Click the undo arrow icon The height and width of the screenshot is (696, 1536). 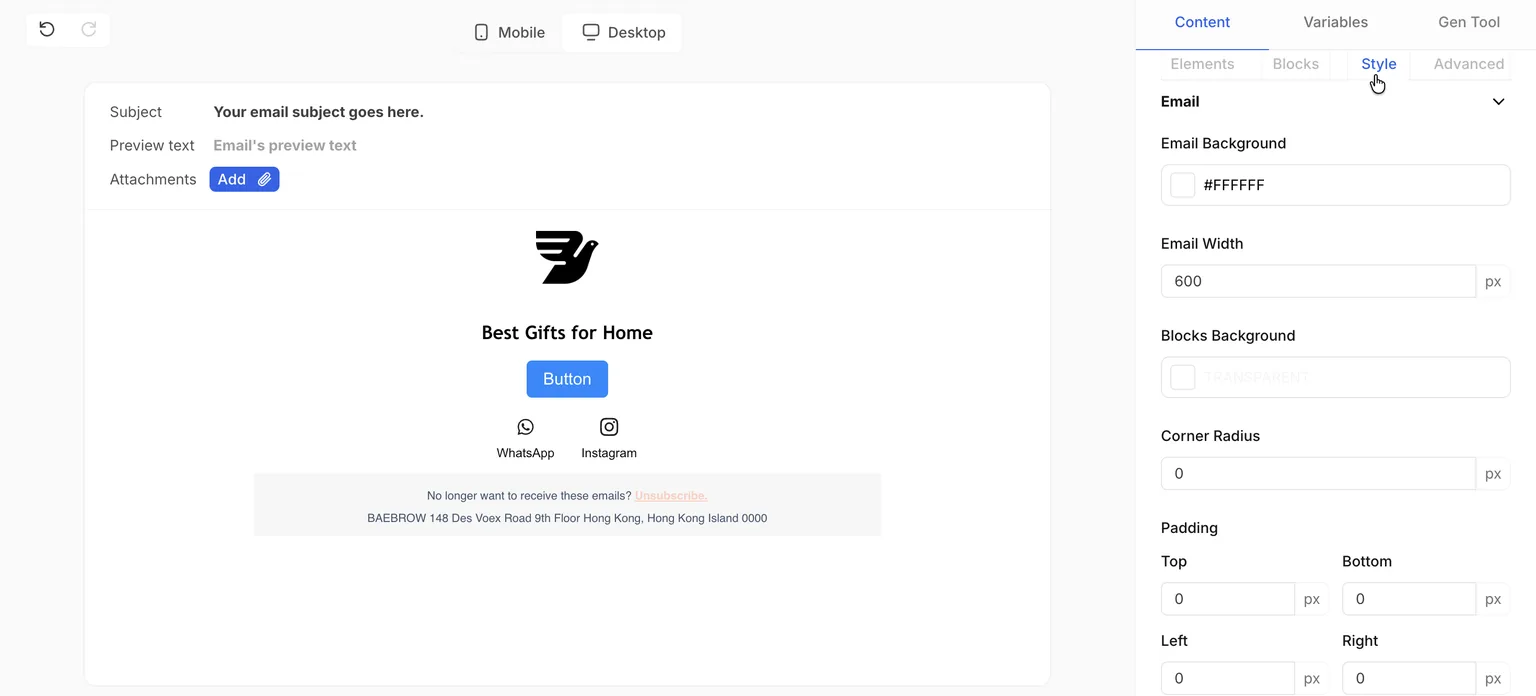pyautogui.click(x=47, y=29)
